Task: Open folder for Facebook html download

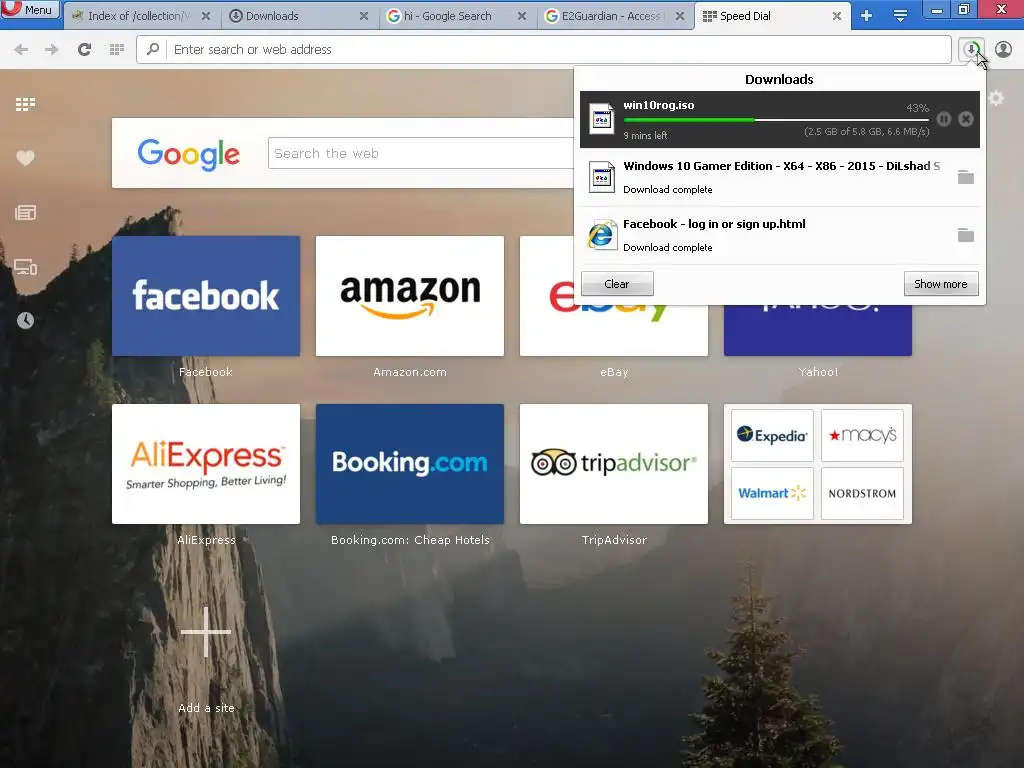Action: point(965,235)
